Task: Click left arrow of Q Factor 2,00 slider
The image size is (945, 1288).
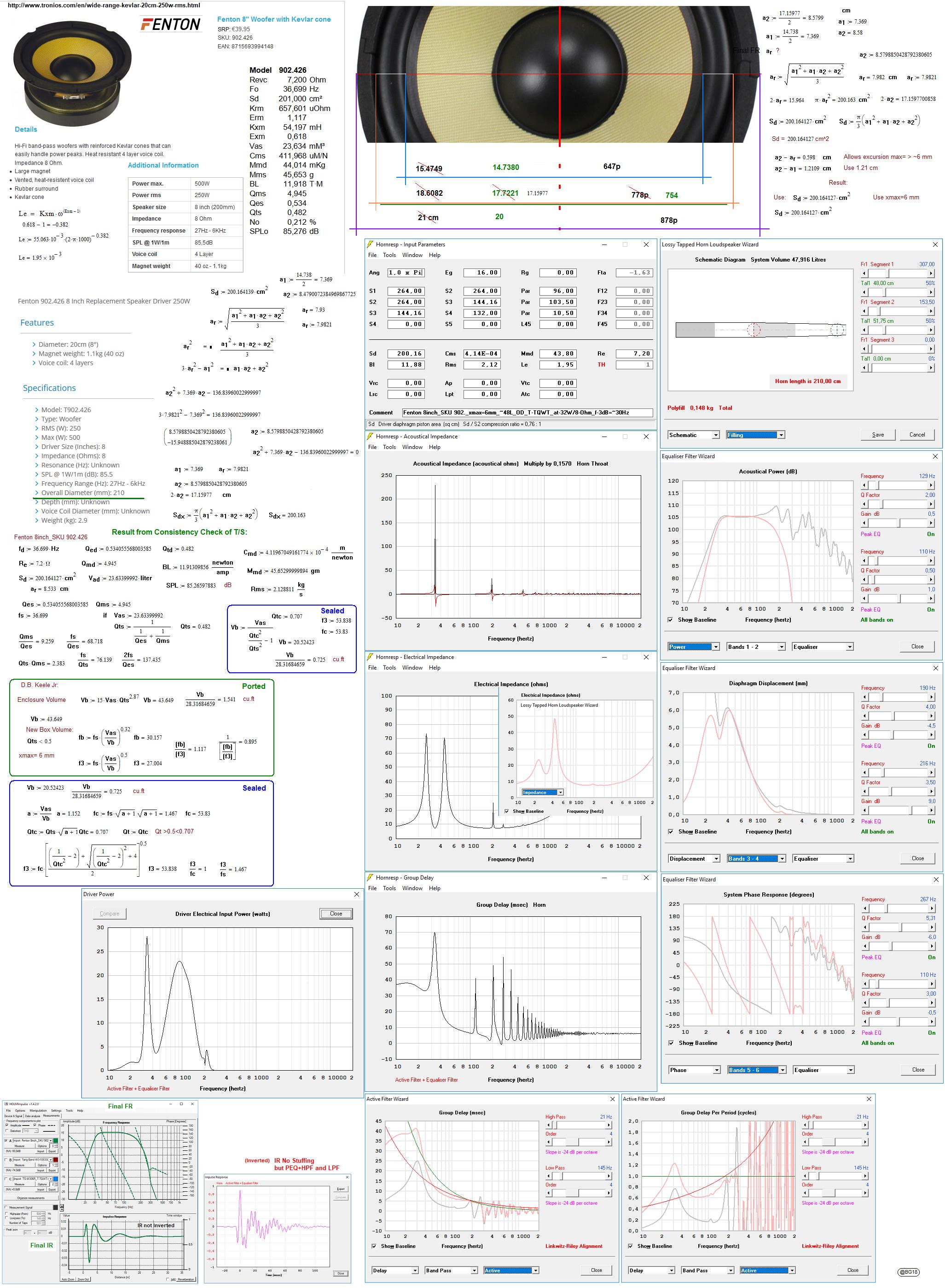Action: tap(865, 504)
